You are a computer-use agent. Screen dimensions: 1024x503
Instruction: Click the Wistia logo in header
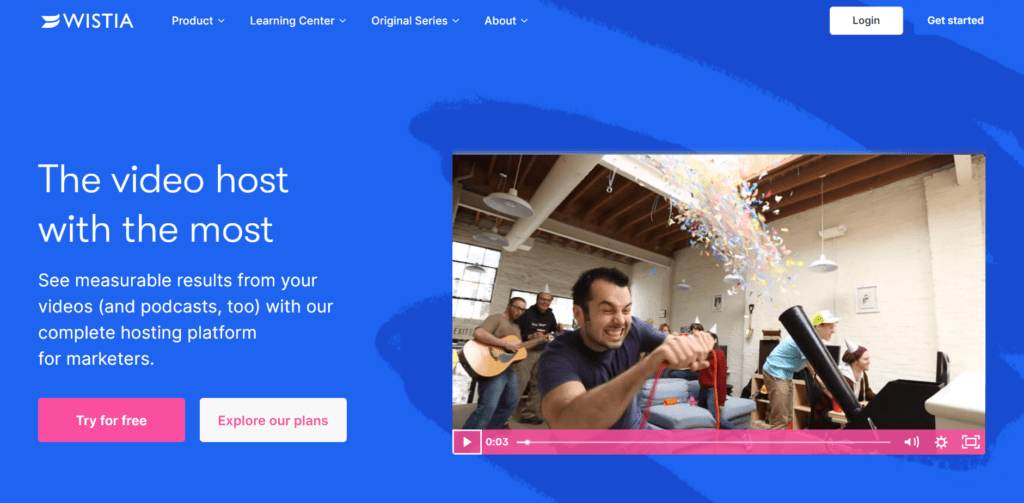(88, 21)
